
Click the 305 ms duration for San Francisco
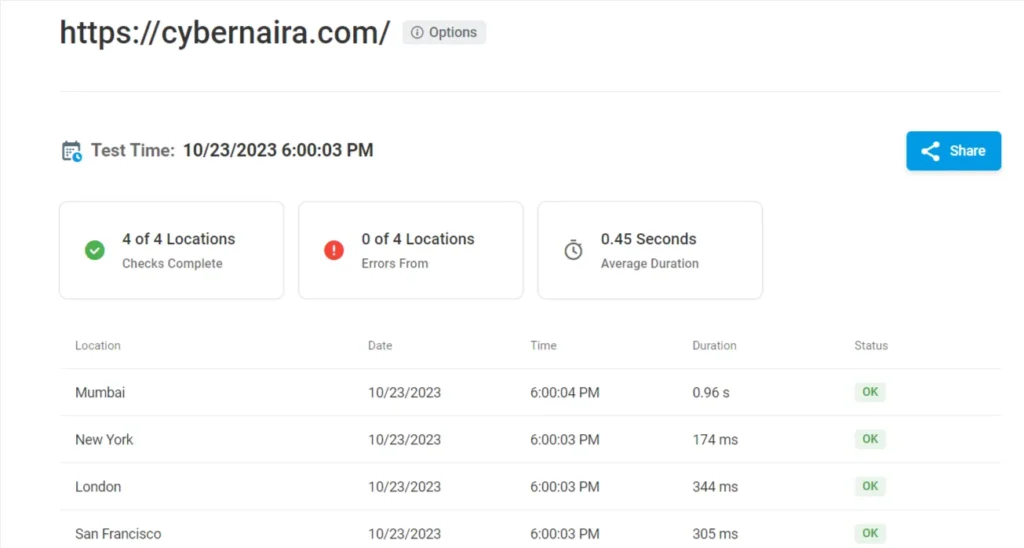tap(715, 534)
